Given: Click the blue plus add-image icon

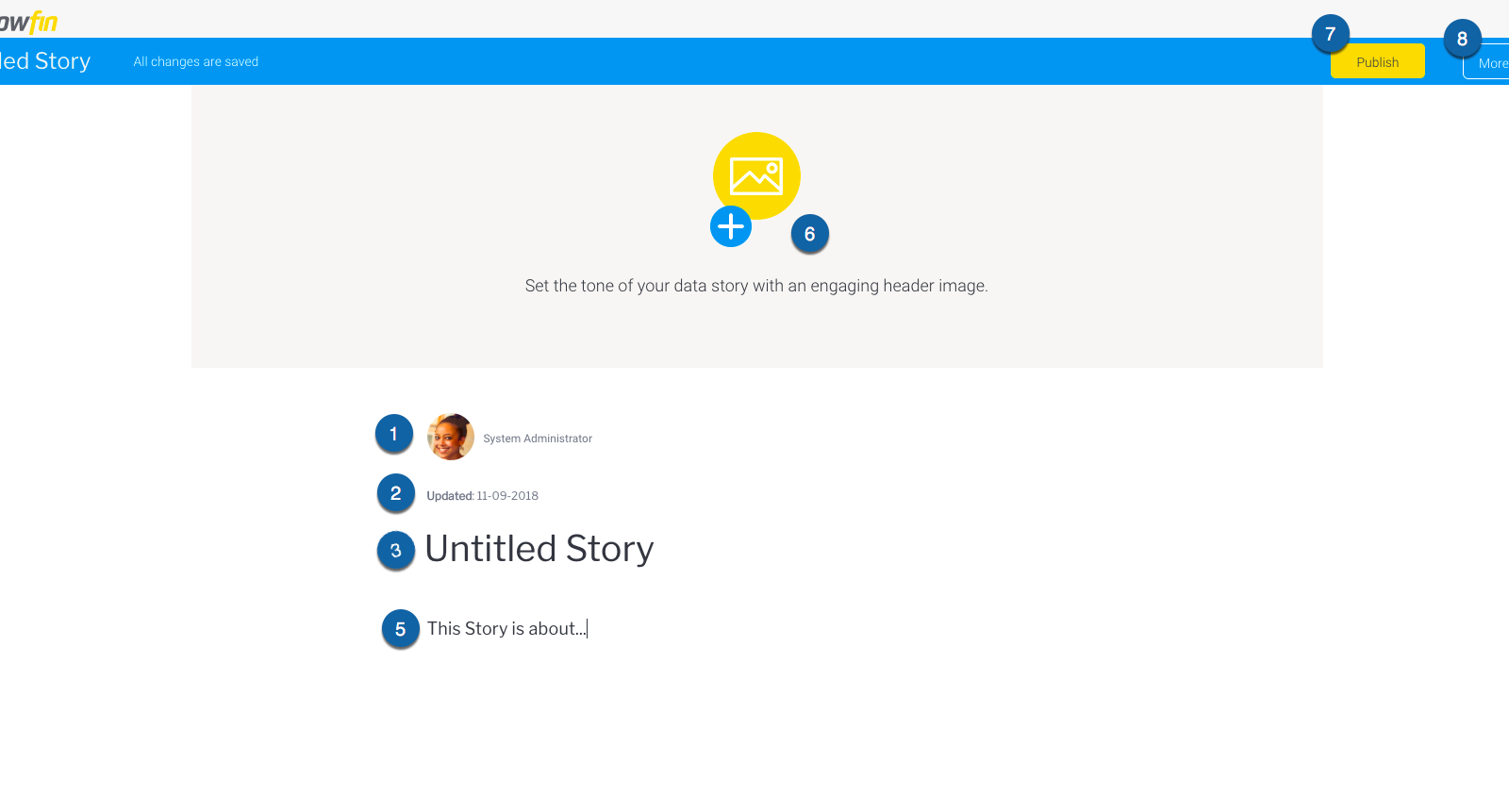Looking at the screenshot, I should (731, 226).
